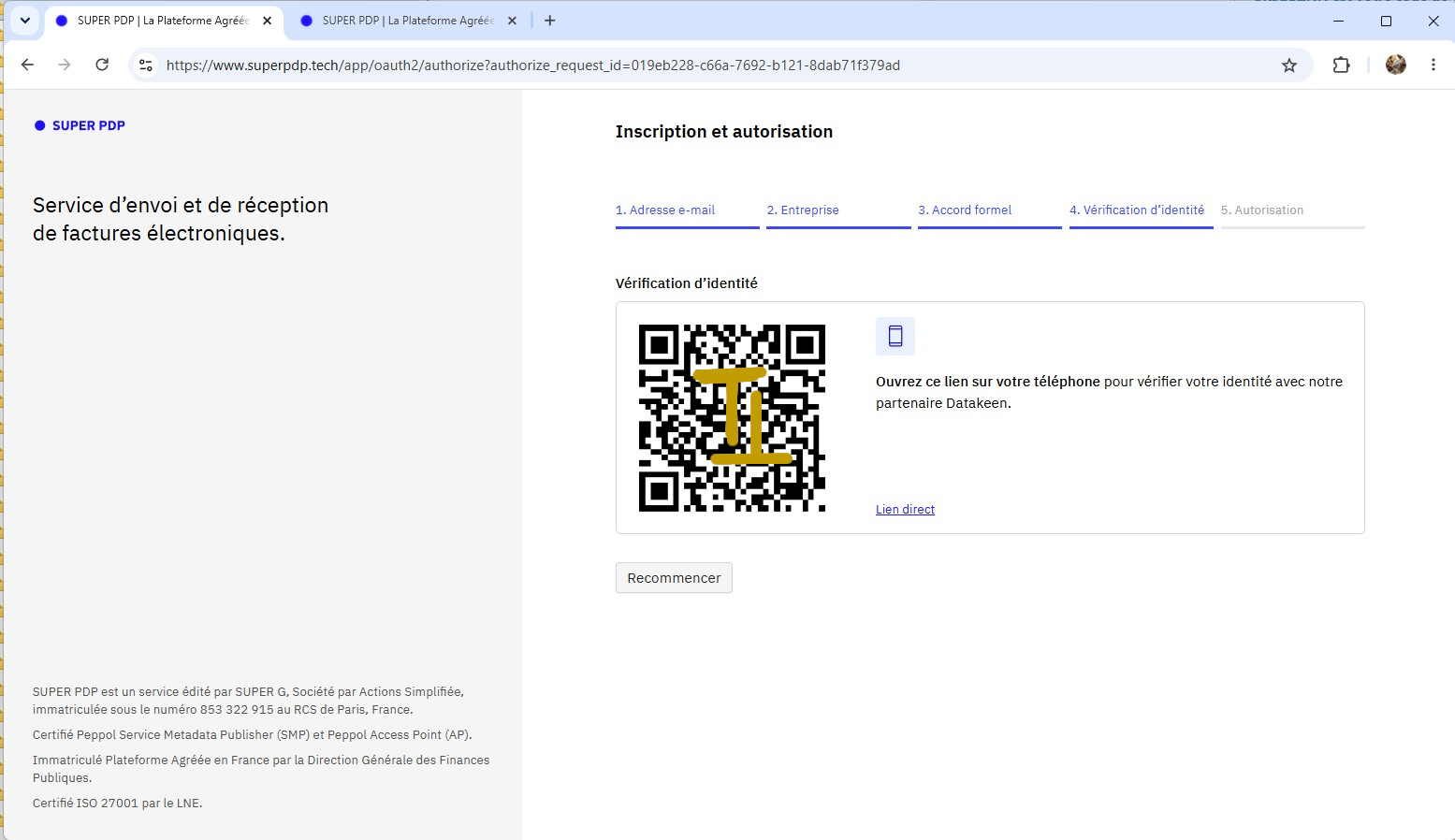Viewport: 1455px width, 840px height.
Task: Close the first SUPER PDP tab
Action: pos(267,21)
